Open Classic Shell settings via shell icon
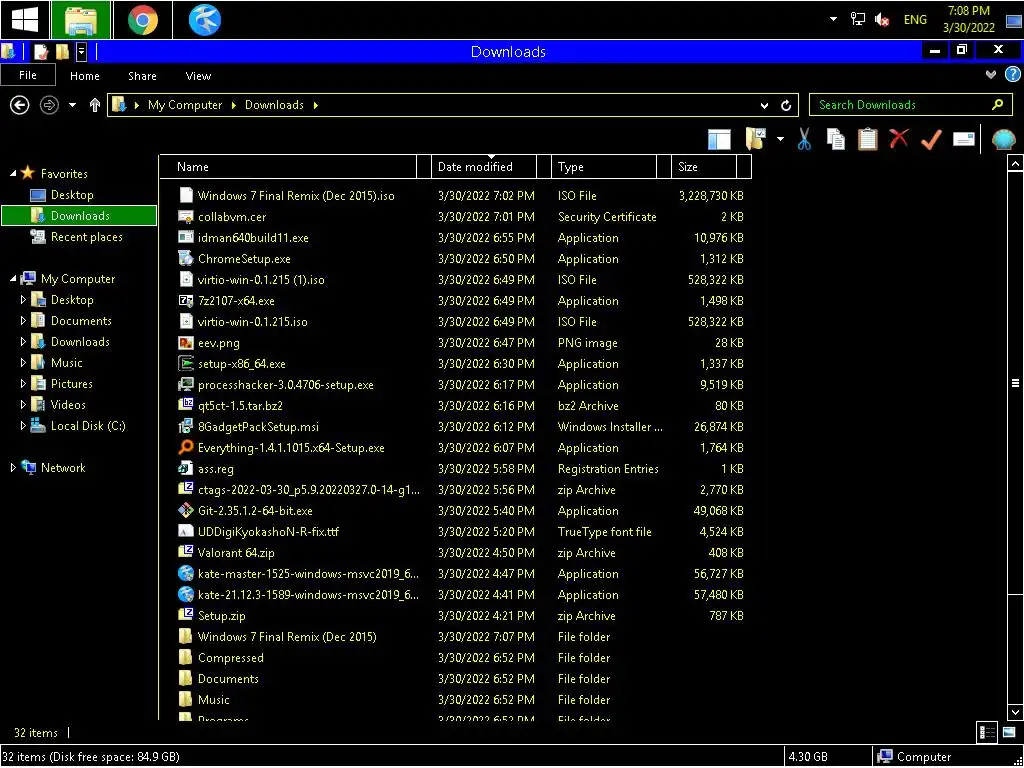Image resolution: width=1024 pixels, height=768 pixels. [1004, 139]
